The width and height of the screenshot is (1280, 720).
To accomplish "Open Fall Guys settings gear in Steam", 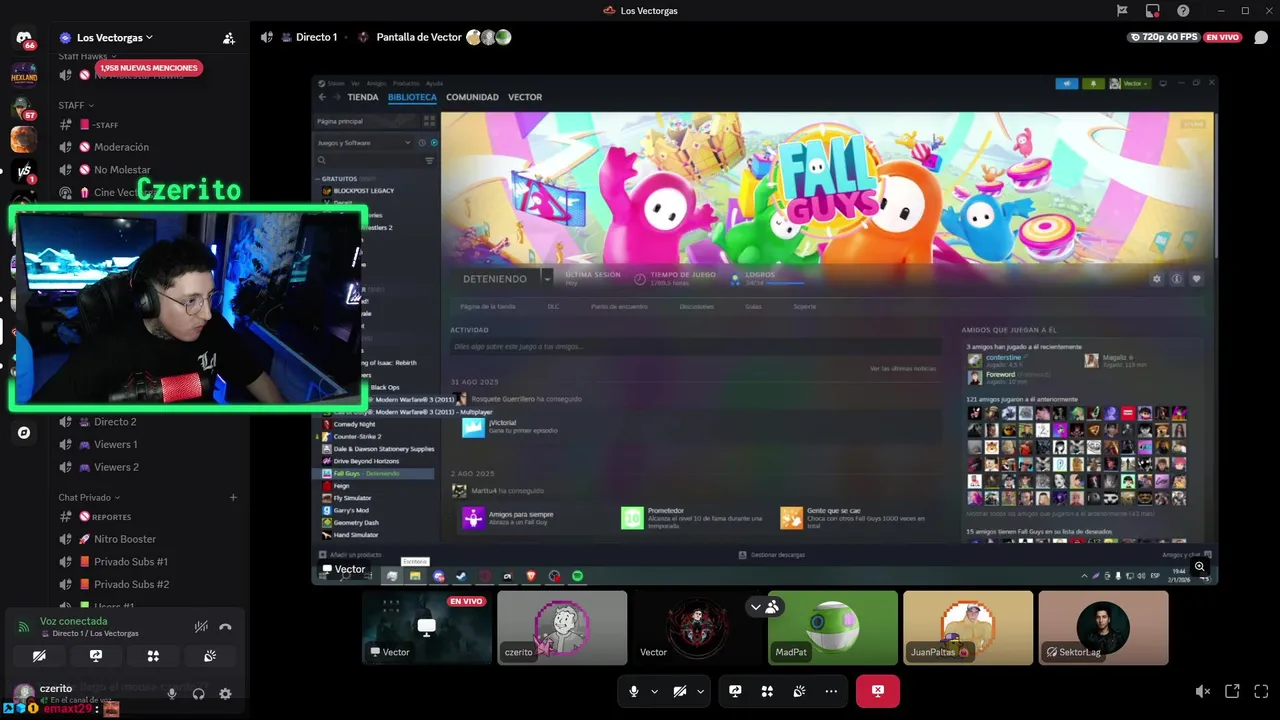I will pyautogui.click(x=1157, y=279).
